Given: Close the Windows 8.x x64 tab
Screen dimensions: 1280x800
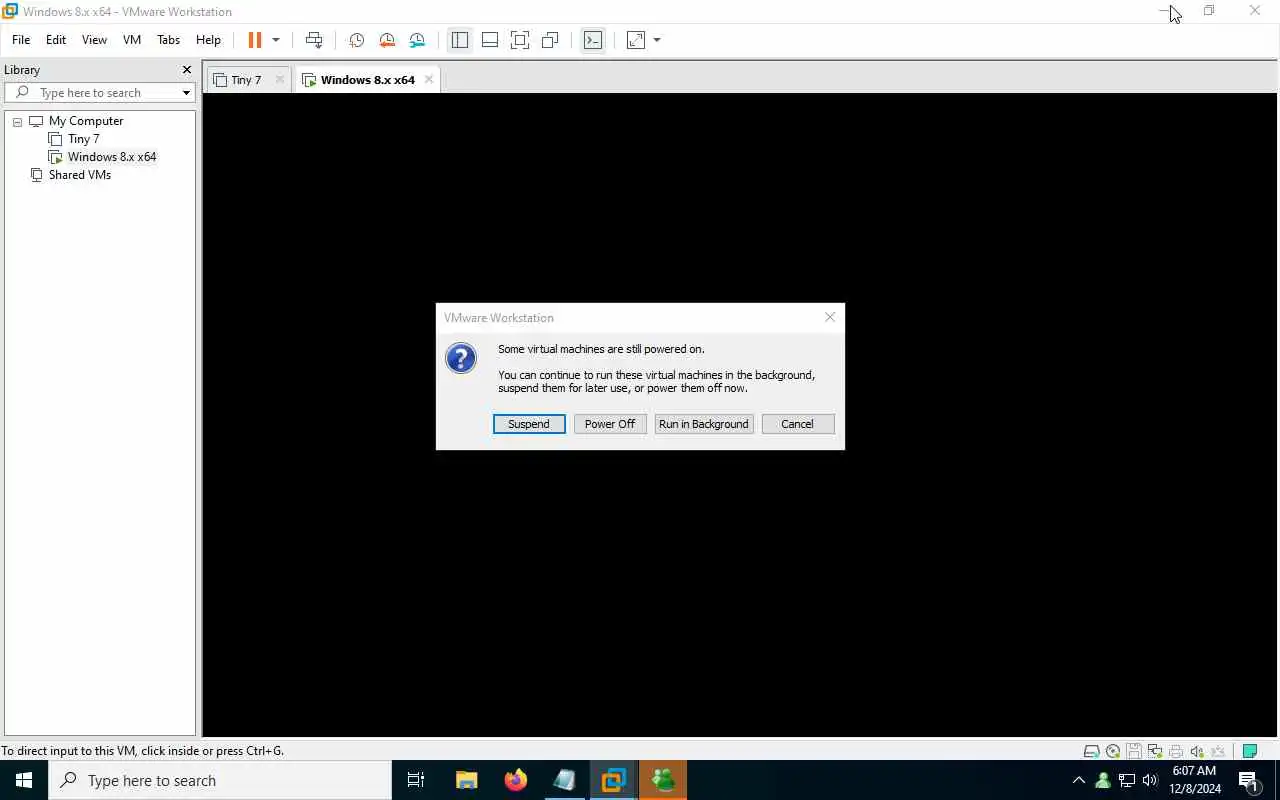Looking at the screenshot, I should click(x=429, y=80).
